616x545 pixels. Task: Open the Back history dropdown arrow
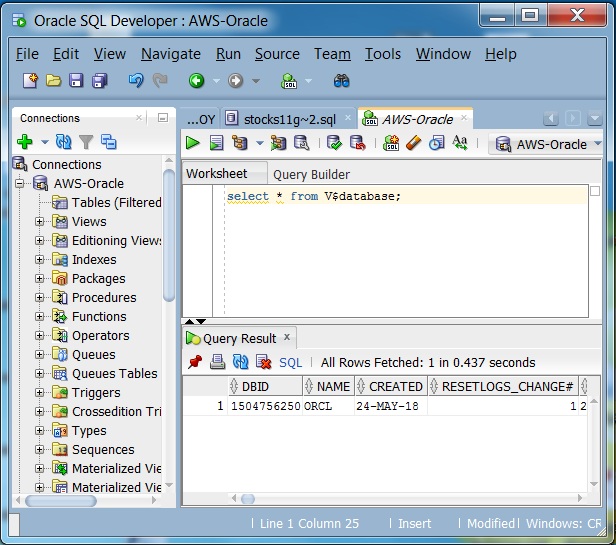216,81
